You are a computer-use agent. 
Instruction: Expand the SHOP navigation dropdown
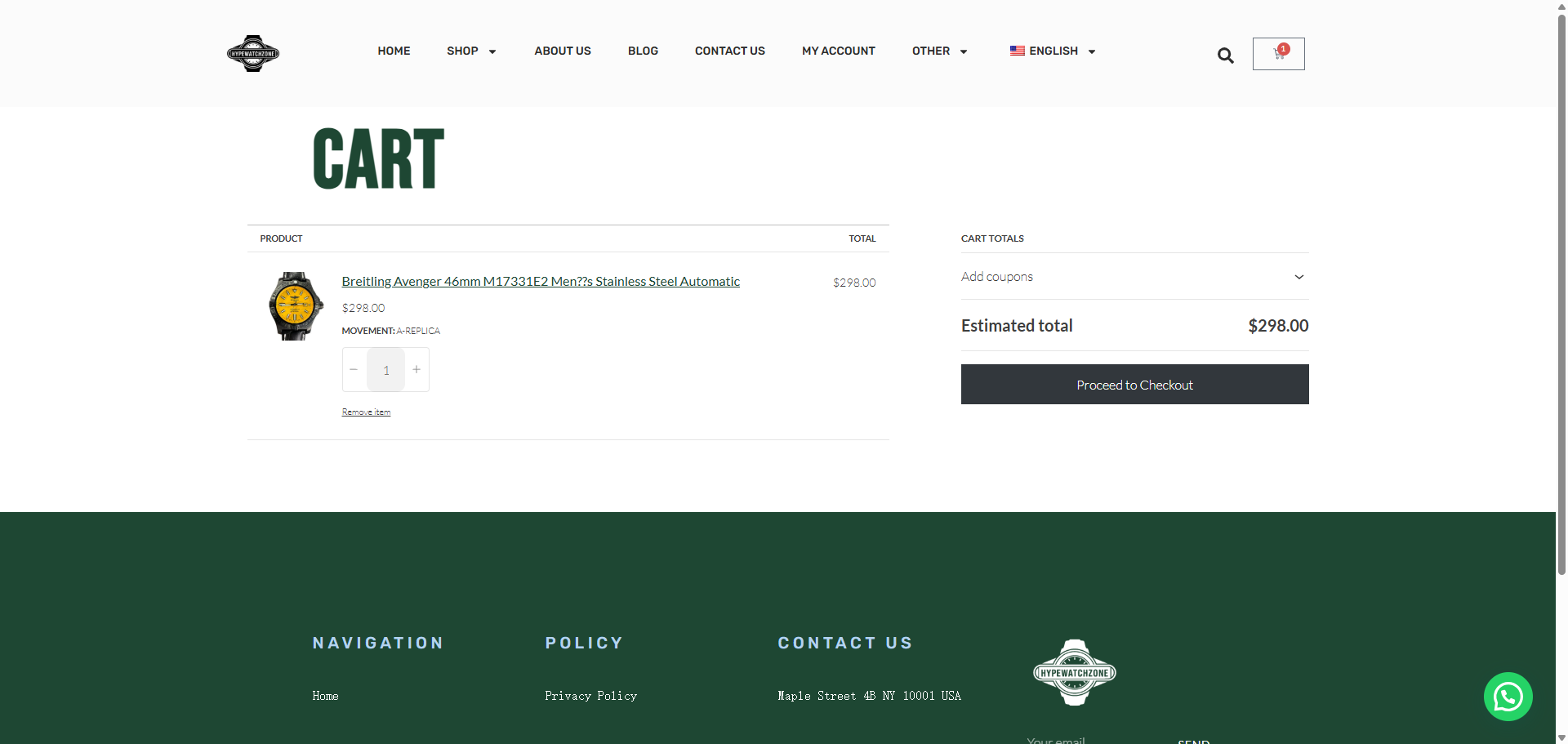click(471, 51)
